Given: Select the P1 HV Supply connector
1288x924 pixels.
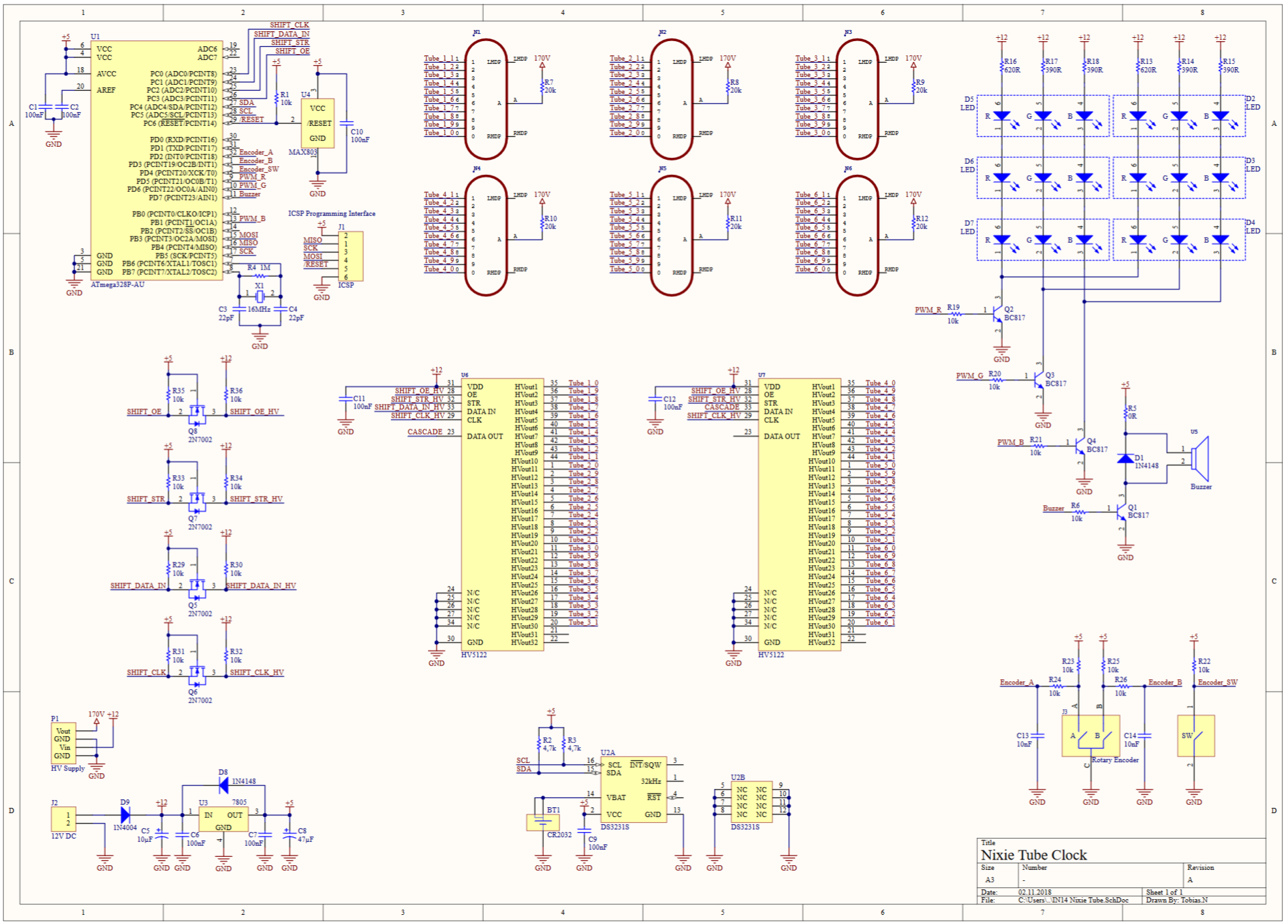Looking at the screenshot, I should tap(63, 743).
